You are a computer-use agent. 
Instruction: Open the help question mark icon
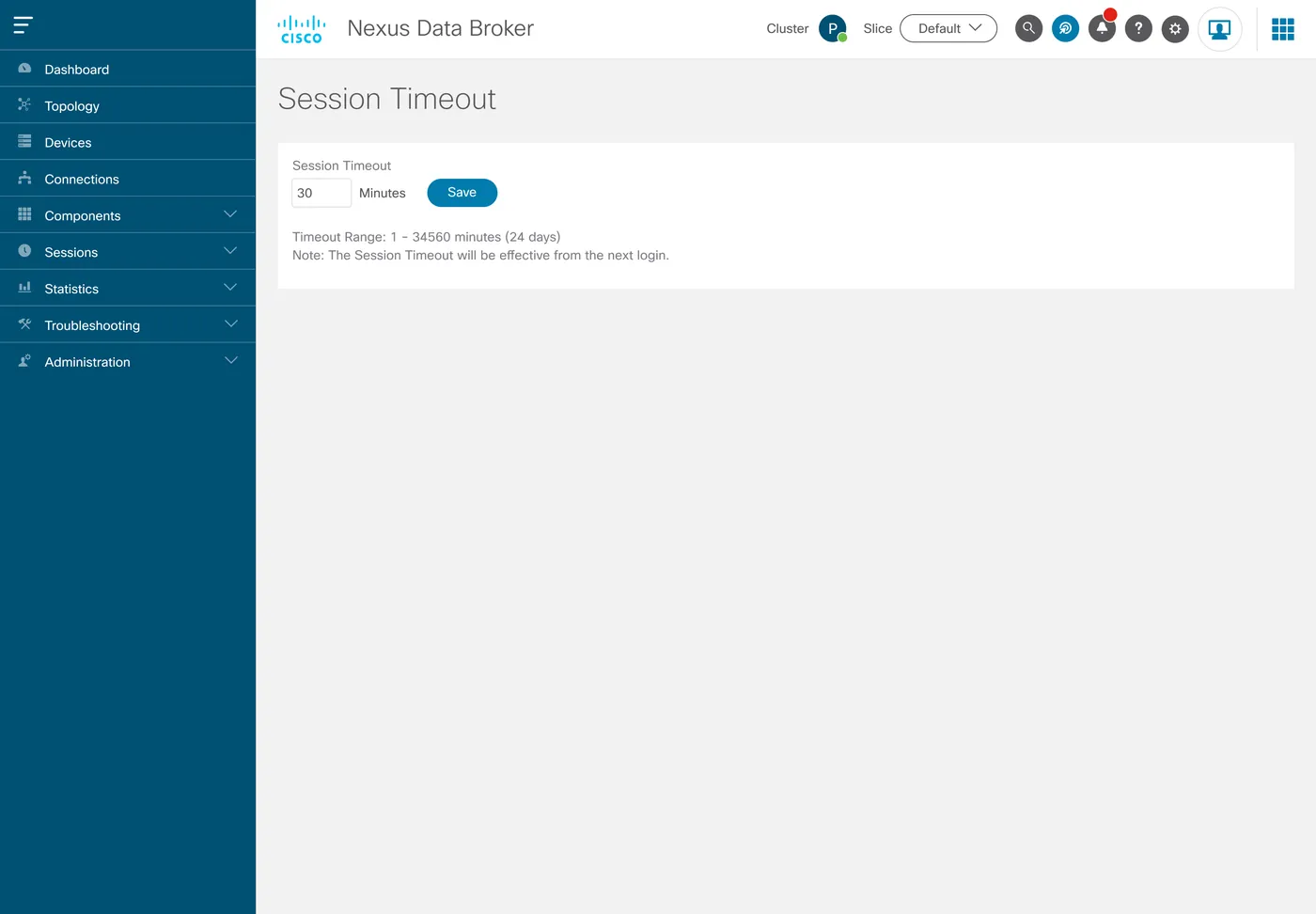coord(1138,28)
